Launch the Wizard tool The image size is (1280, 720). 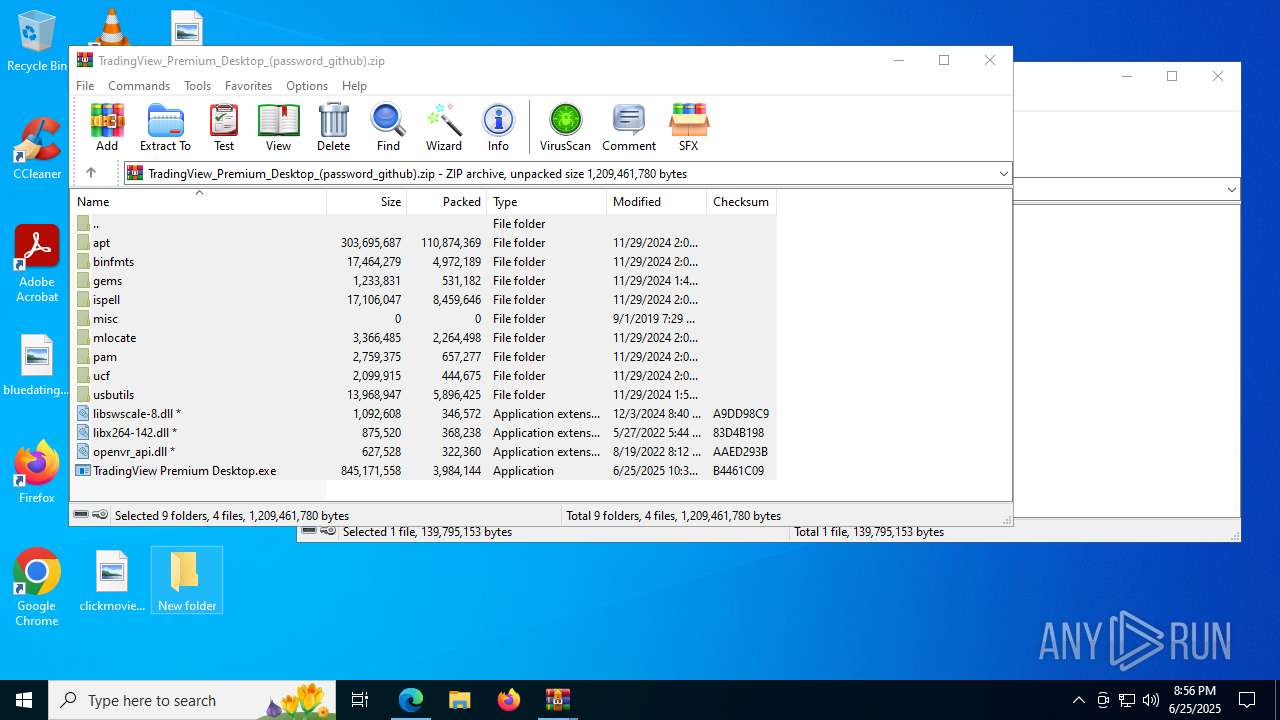[x=444, y=127]
